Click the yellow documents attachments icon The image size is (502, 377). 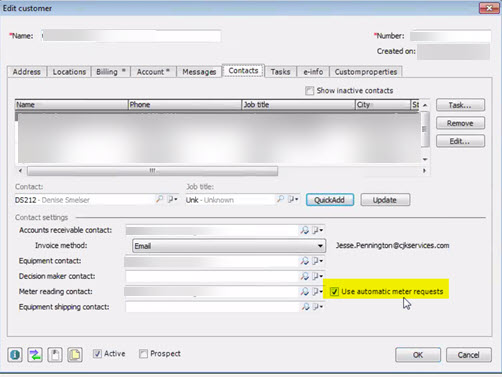[75, 355]
